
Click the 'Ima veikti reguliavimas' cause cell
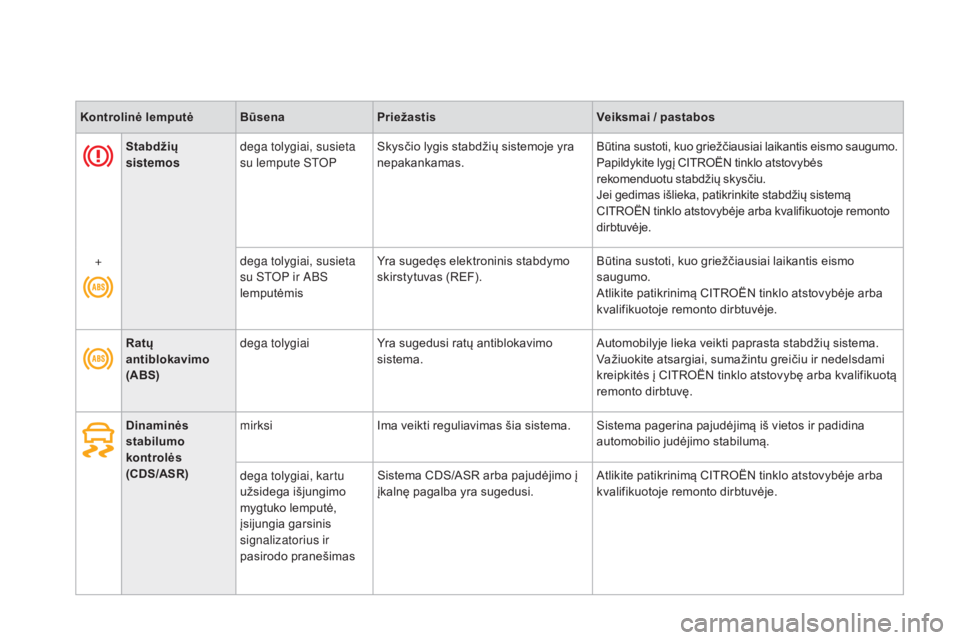pos(474,425)
